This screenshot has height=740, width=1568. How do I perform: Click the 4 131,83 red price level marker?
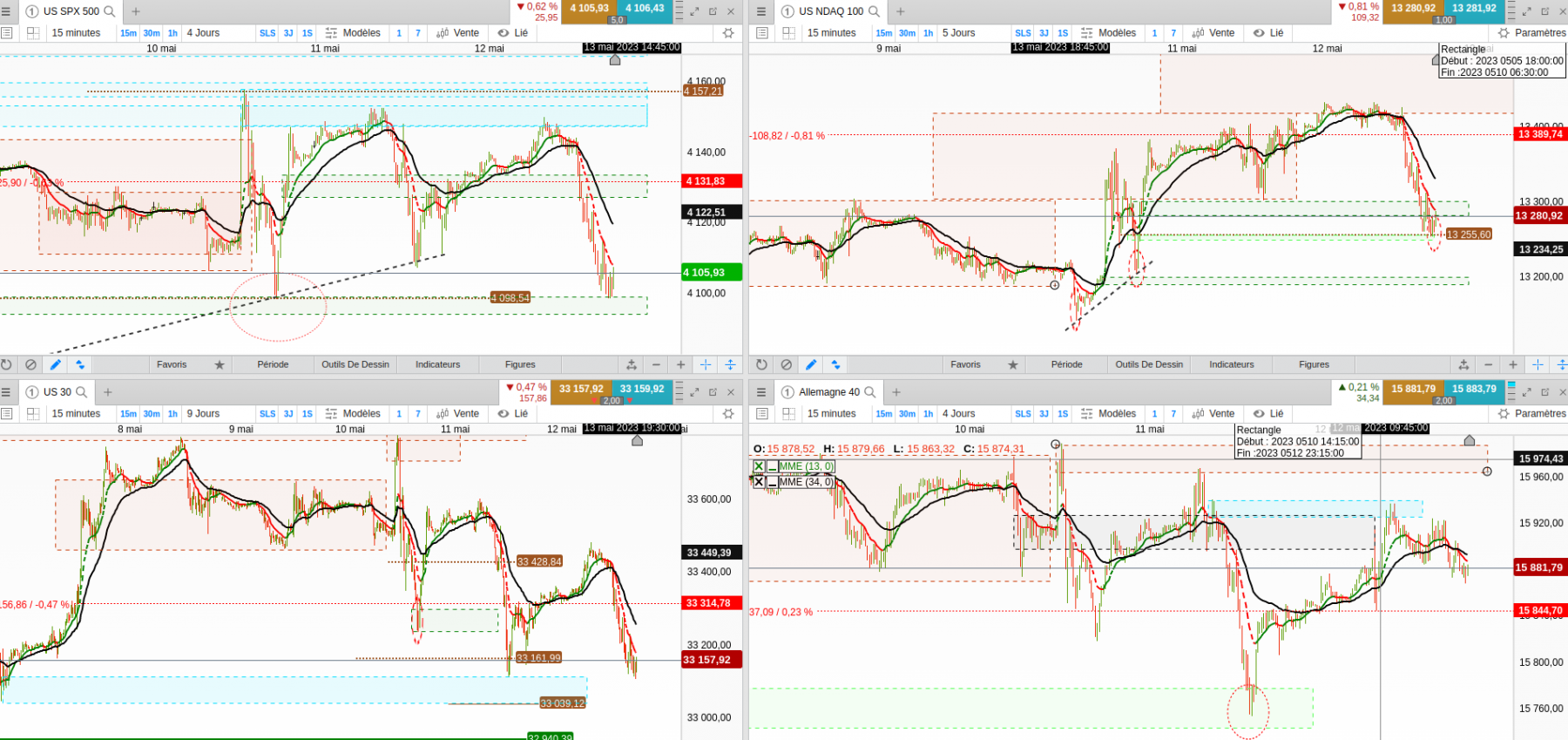711,181
